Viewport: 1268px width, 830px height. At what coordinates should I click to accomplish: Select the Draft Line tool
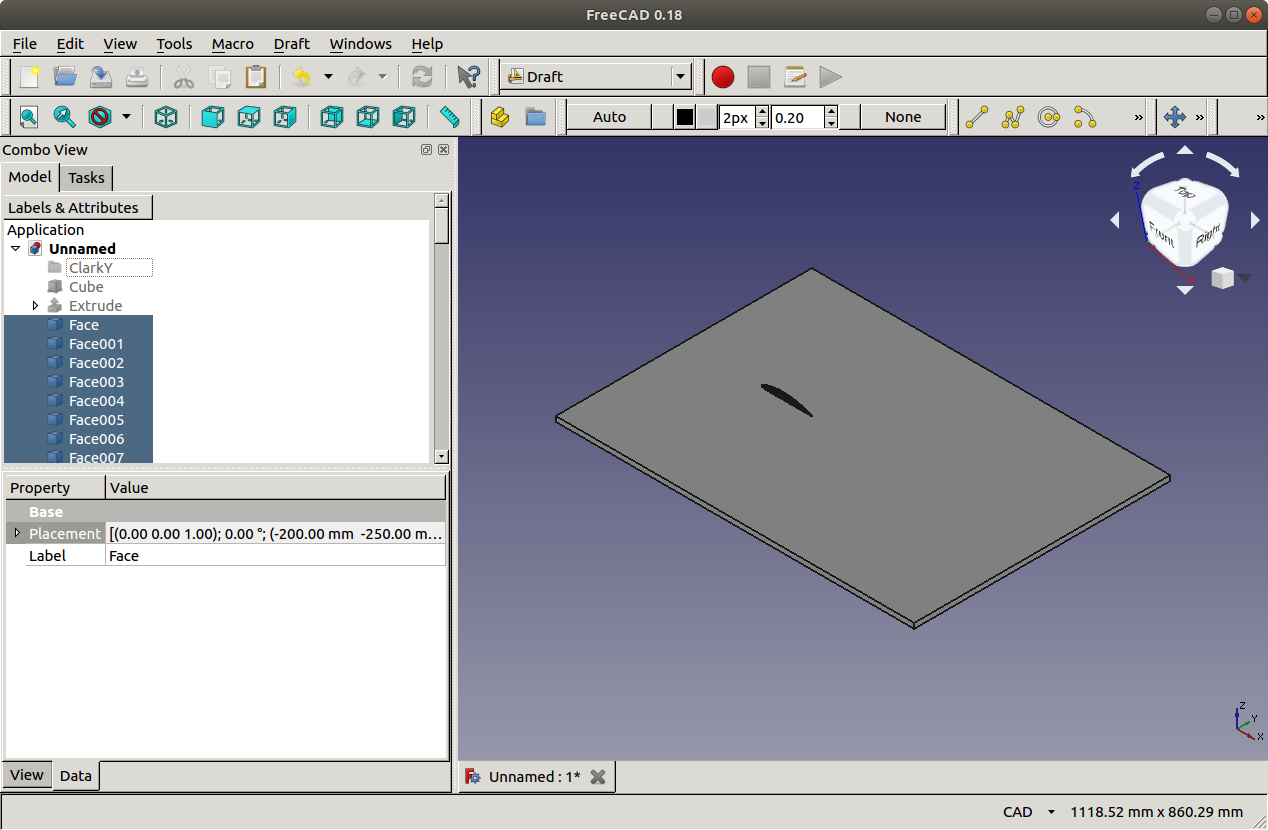pyautogui.click(x=977, y=117)
